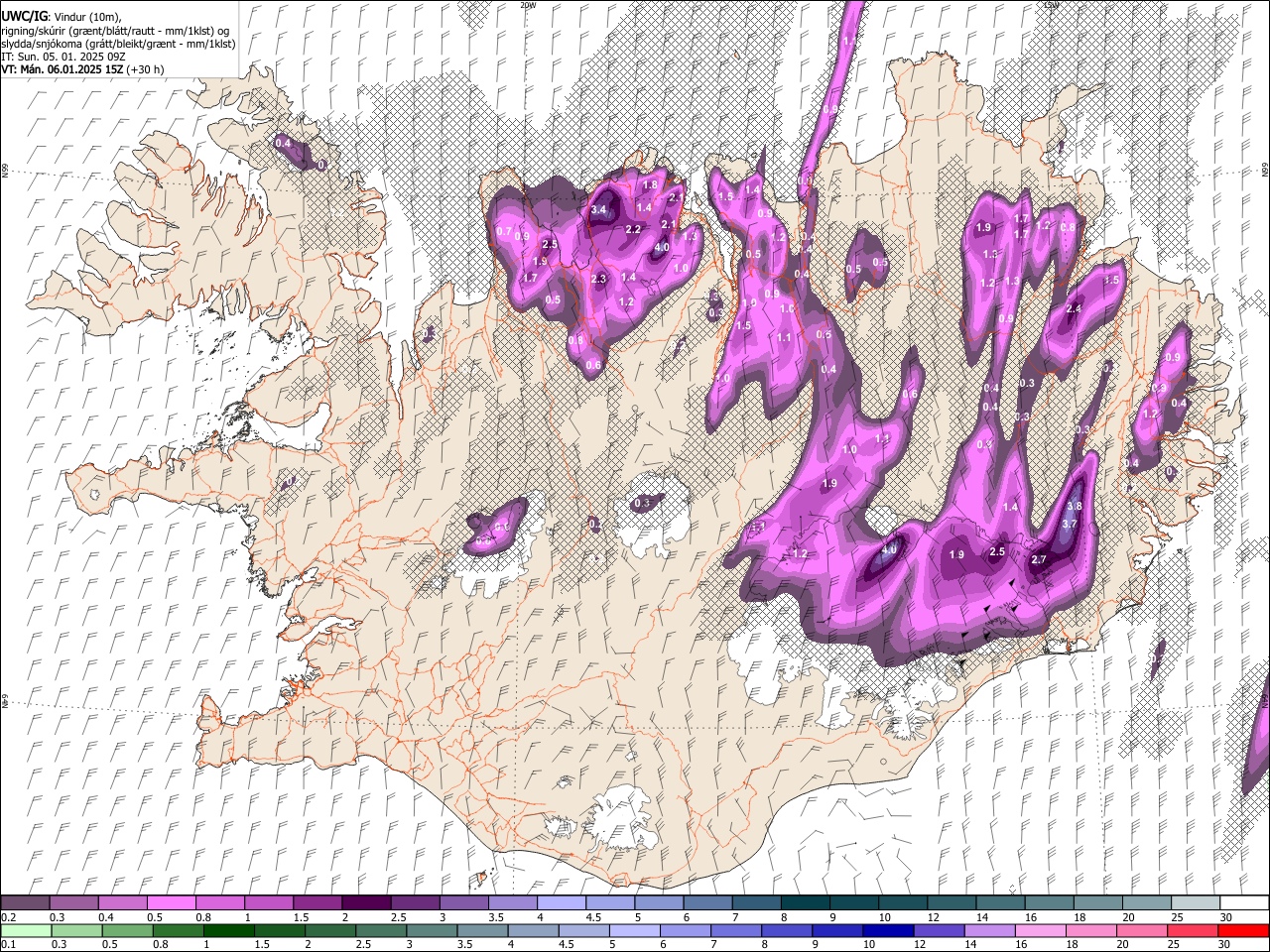Click the bright pink 0.5 swatch in upper legend
The height and width of the screenshot is (952, 1270).
pyautogui.click(x=171, y=902)
